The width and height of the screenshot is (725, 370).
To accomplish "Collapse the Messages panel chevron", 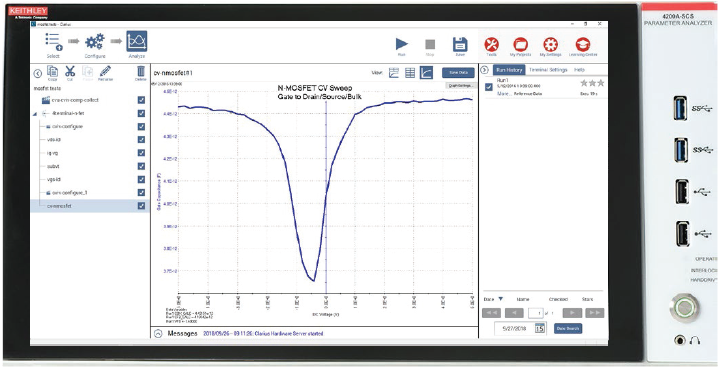I will 158,333.
